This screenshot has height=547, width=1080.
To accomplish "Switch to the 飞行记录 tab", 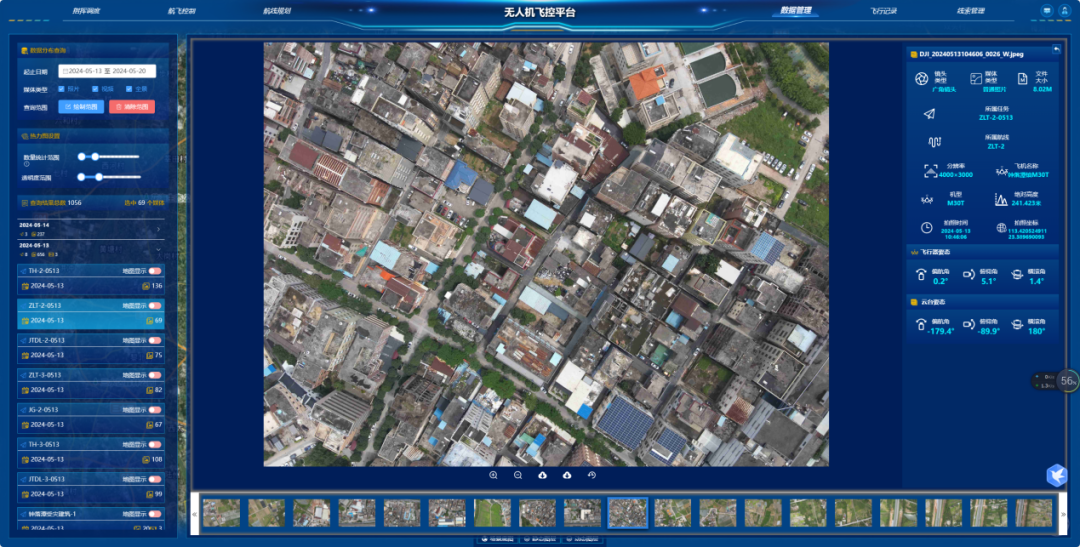I will tap(883, 11).
